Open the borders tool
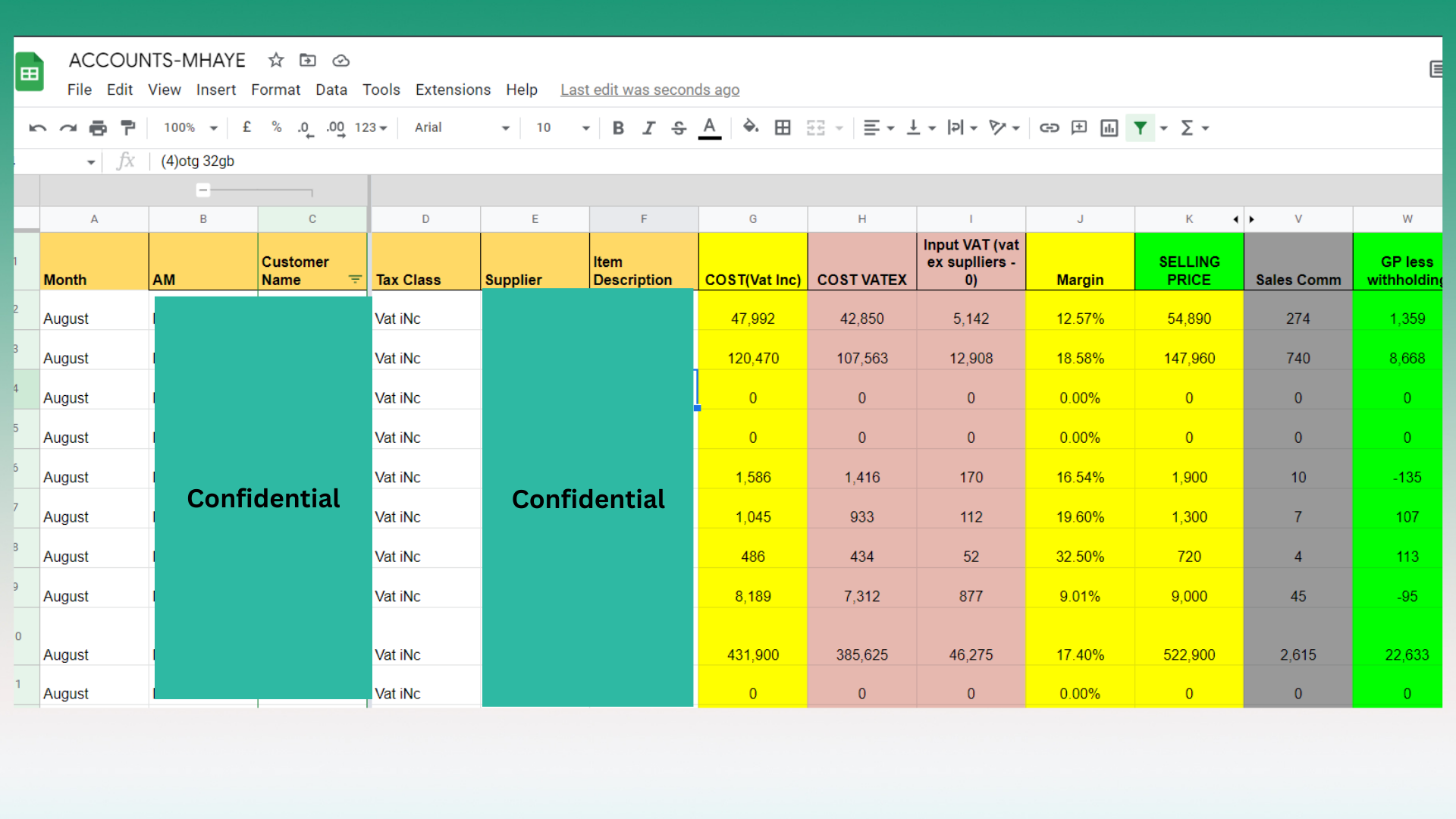This screenshot has width=1456, height=819. tap(783, 127)
